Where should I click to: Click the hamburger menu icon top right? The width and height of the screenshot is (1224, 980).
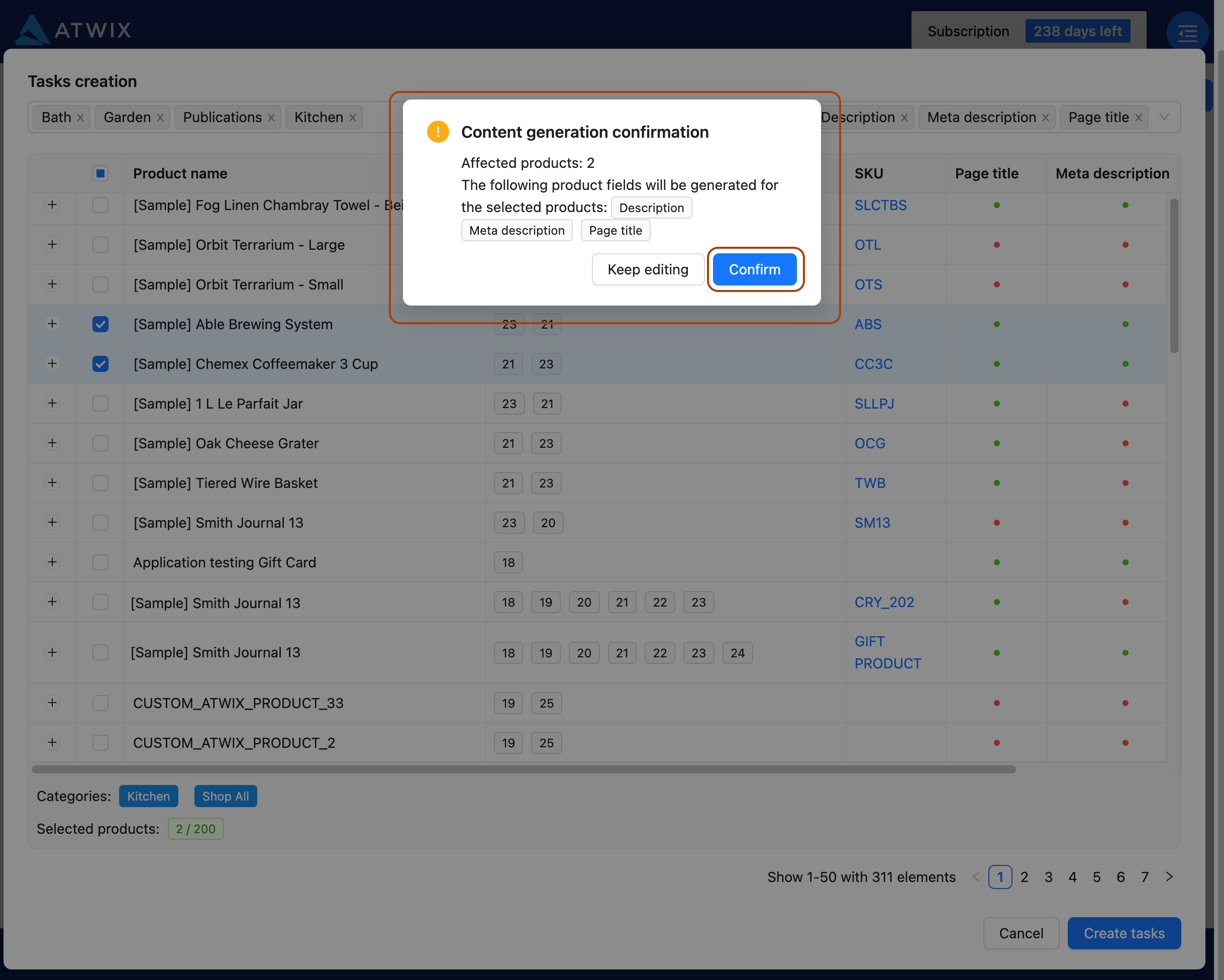point(1187,32)
